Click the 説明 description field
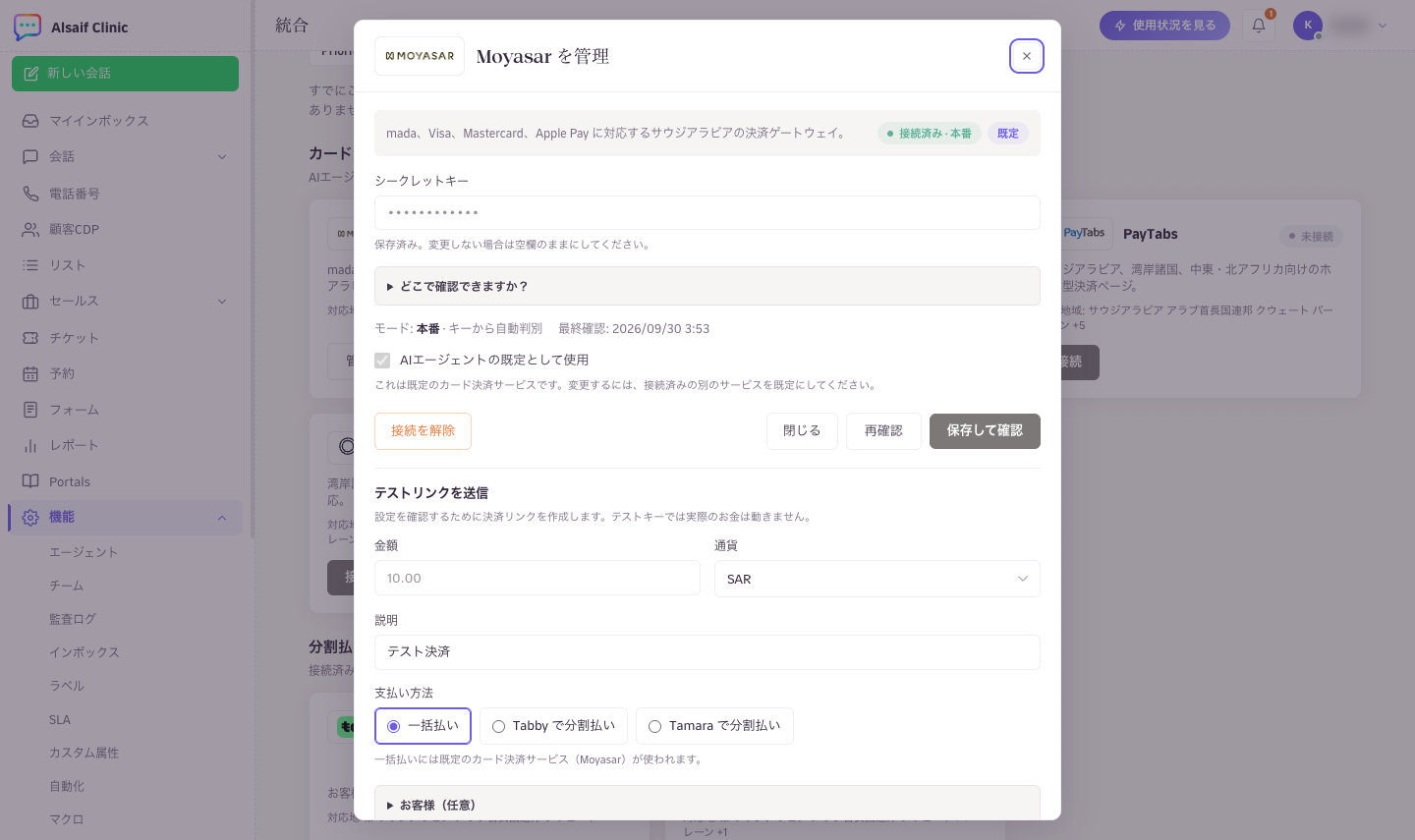1415x840 pixels. tap(707, 652)
